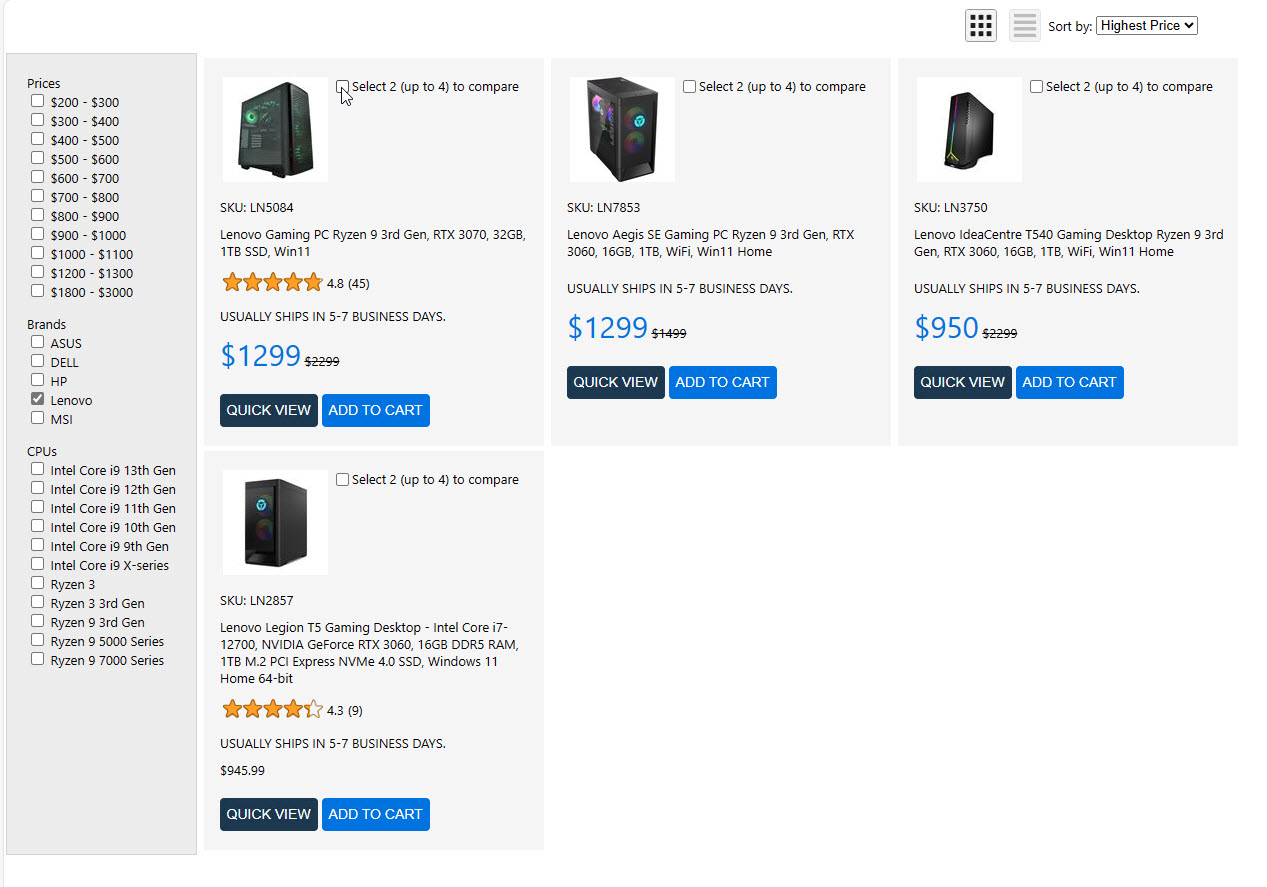Enable the ASUS brand filter
1267x887 pixels.
37,342
